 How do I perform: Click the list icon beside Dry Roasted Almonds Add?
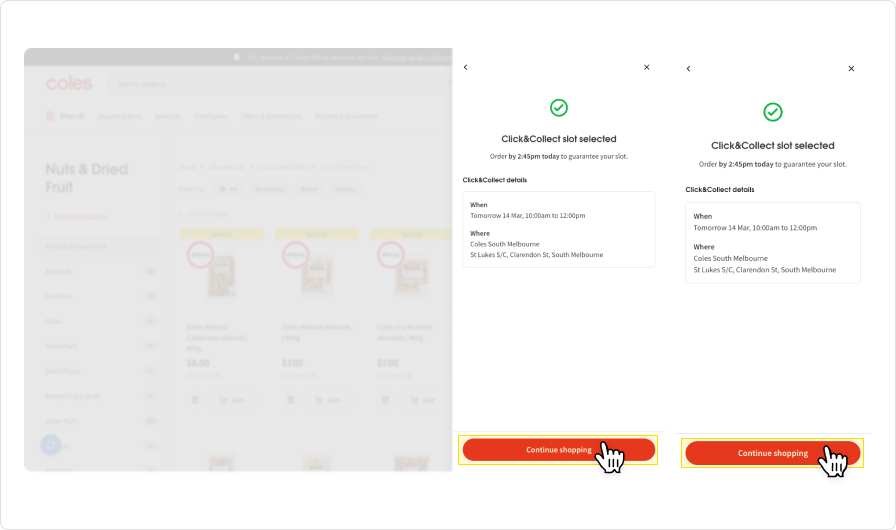386,400
